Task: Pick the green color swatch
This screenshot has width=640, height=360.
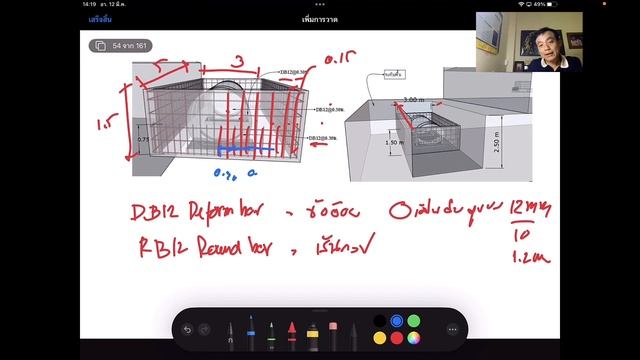Action: tap(413, 321)
